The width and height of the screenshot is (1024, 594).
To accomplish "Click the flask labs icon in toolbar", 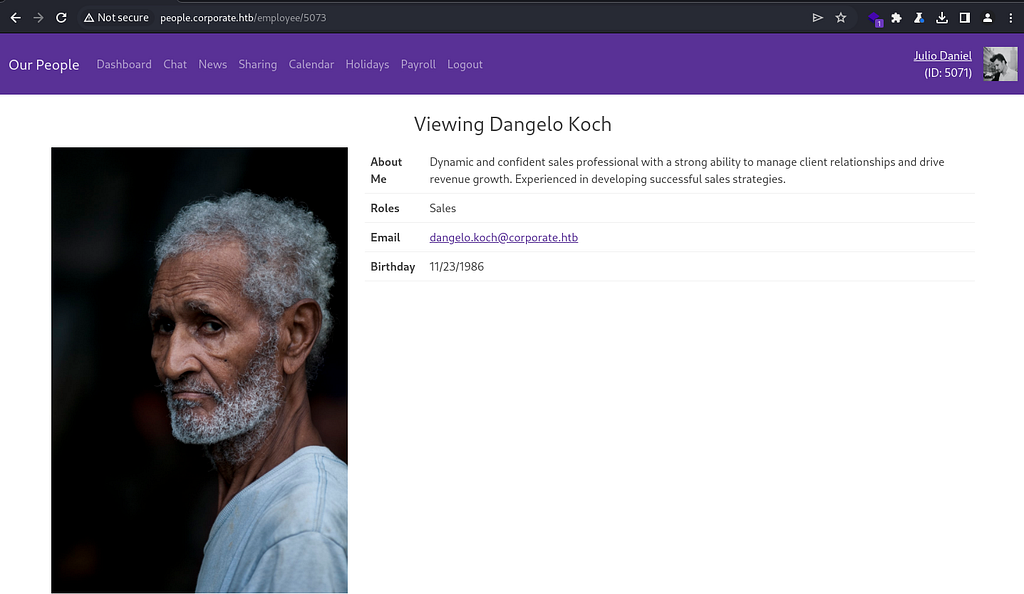I will [919, 18].
